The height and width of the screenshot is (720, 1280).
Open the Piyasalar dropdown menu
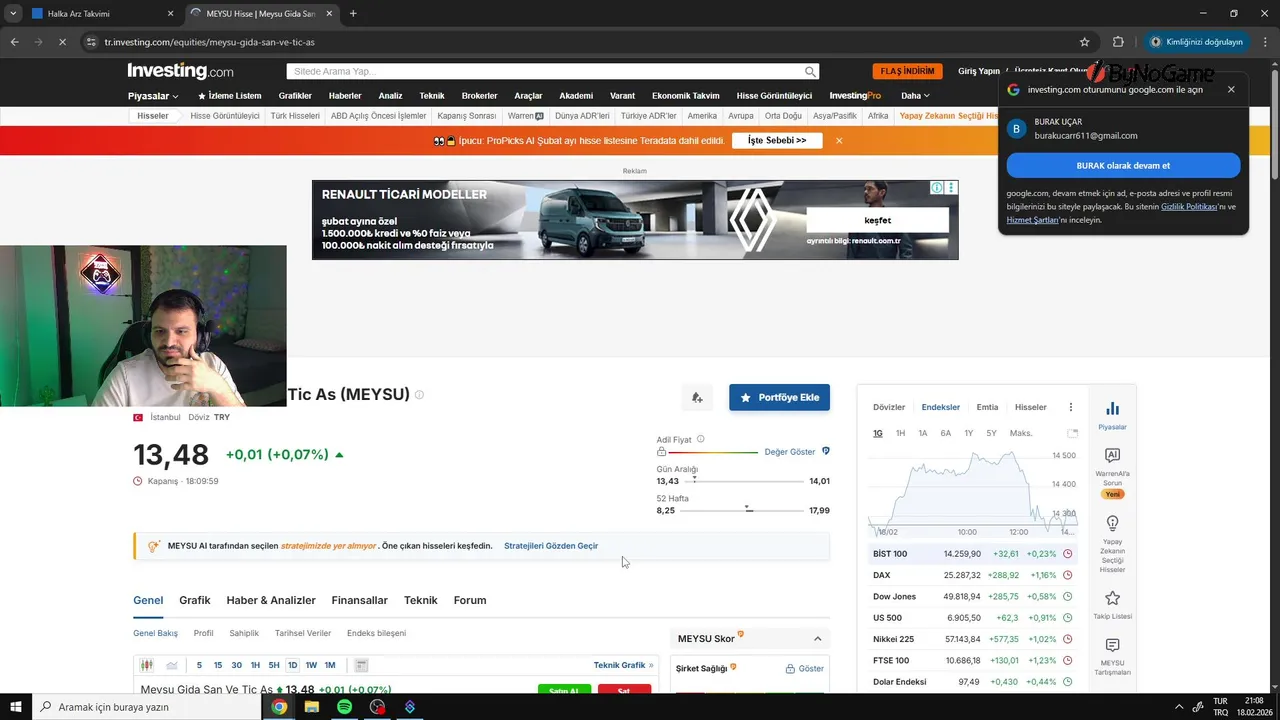click(x=153, y=96)
